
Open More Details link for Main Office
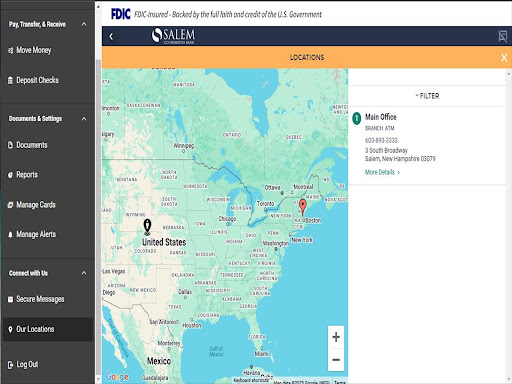tap(382, 172)
